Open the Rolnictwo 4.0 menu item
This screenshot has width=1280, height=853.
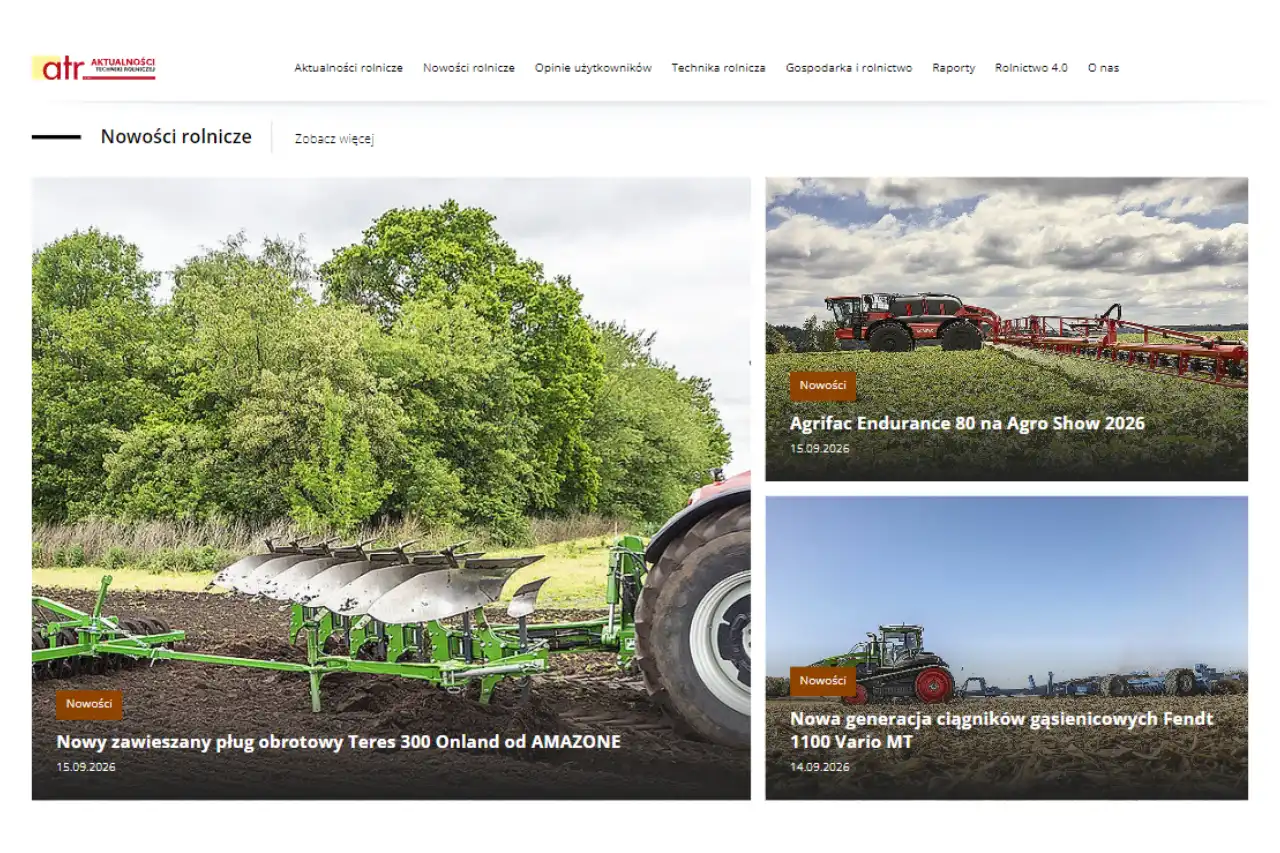click(1031, 68)
